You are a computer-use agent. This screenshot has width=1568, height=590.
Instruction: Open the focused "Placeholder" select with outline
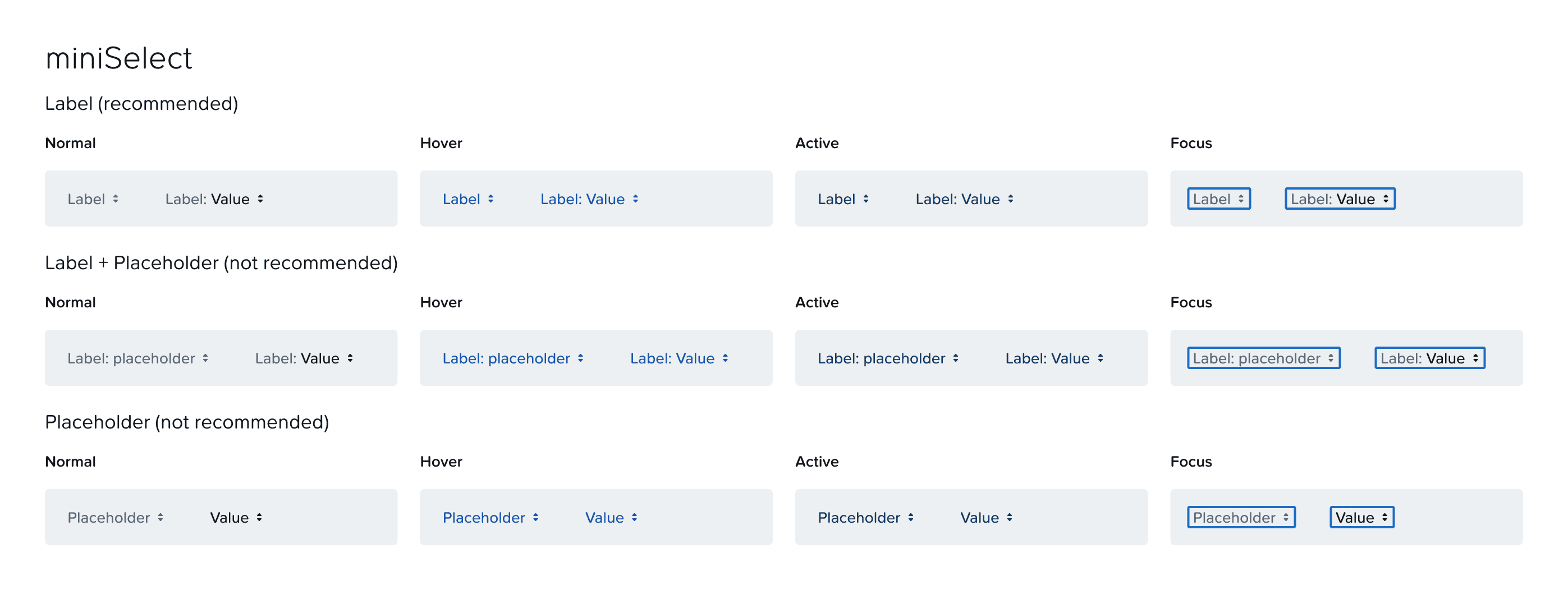[x=1241, y=518]
